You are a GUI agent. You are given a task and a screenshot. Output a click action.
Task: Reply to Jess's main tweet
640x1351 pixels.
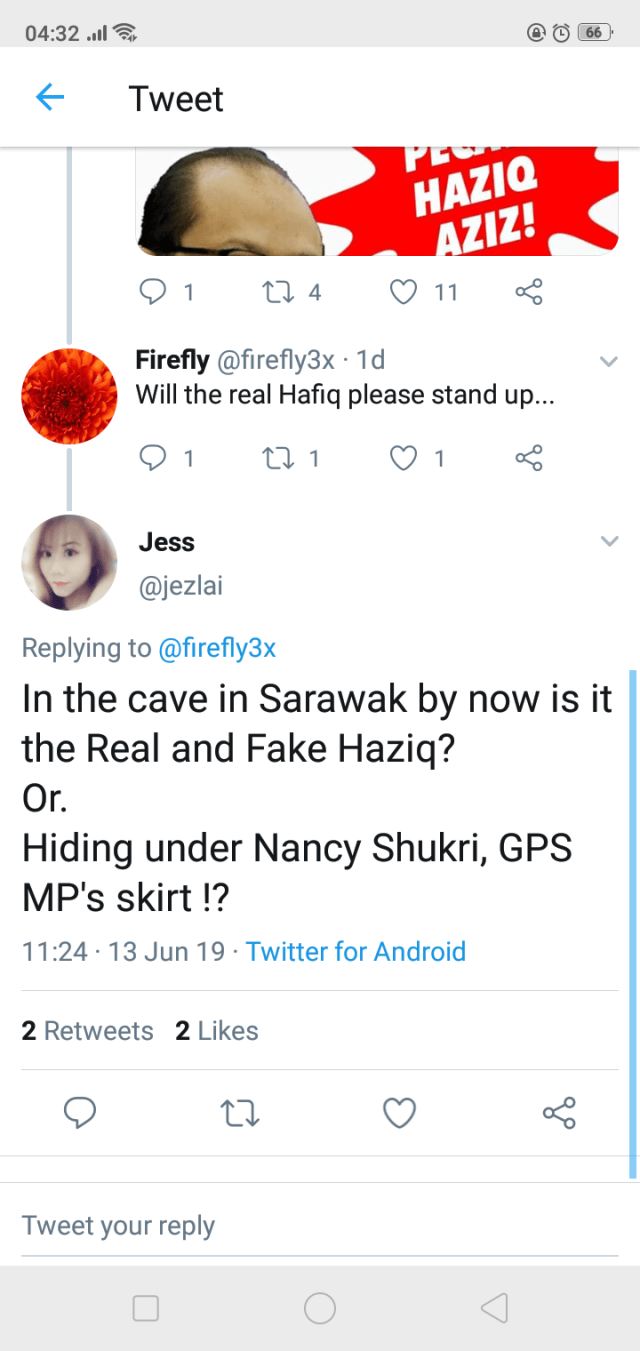pos(80,1113)
